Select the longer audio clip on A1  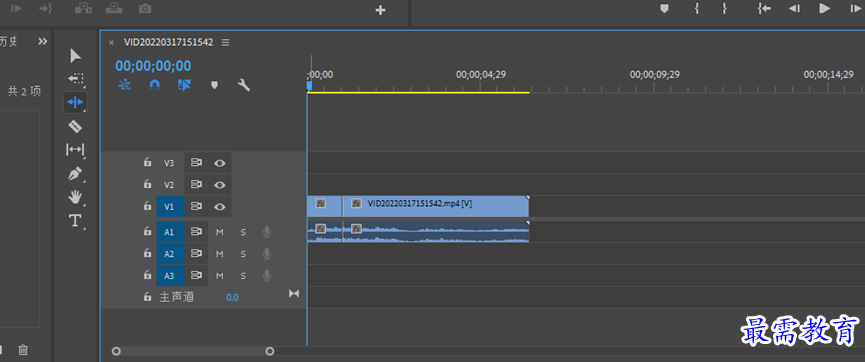(436, 232)
